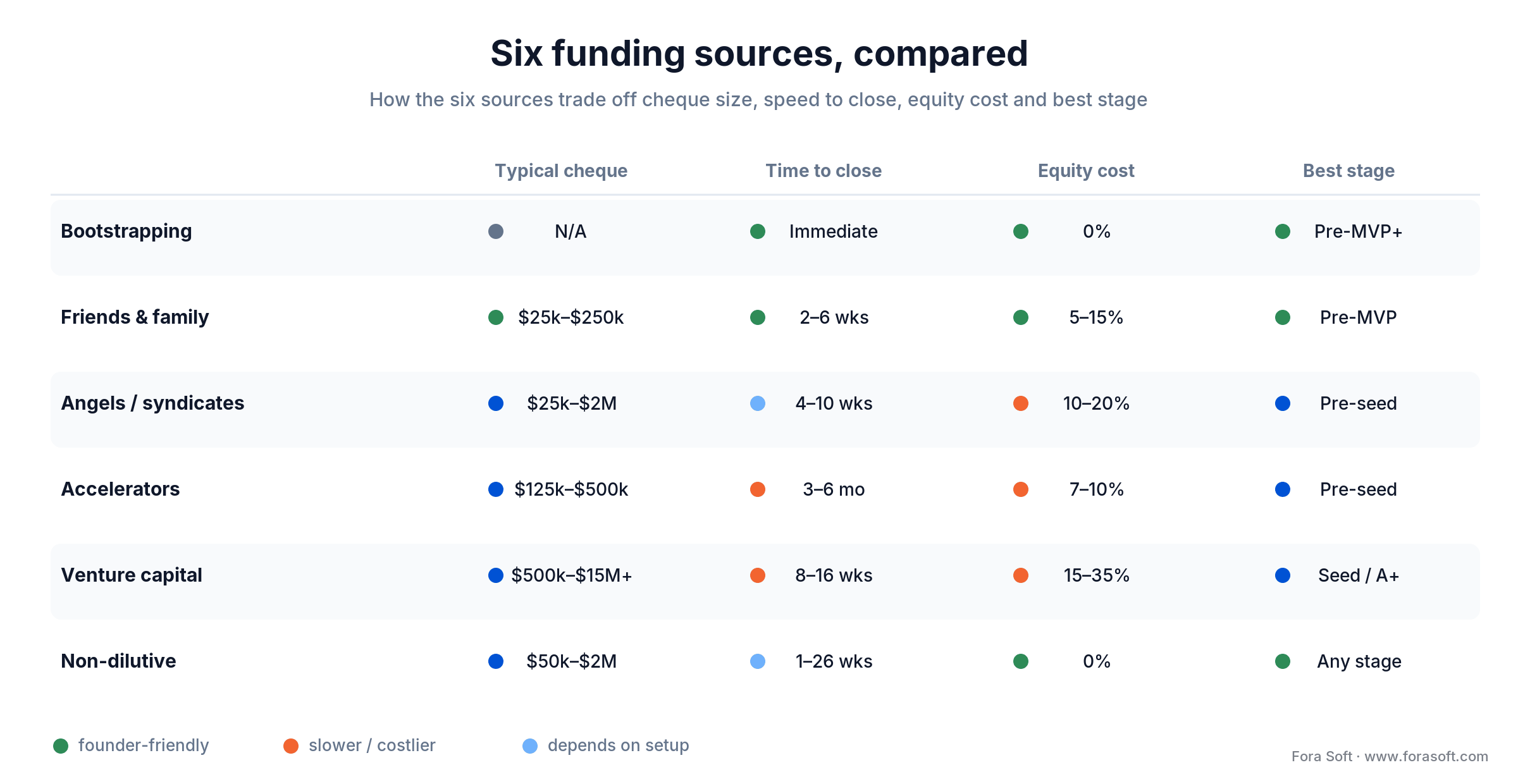Click the 7–10% equity value

click(x=1096, y=489)
